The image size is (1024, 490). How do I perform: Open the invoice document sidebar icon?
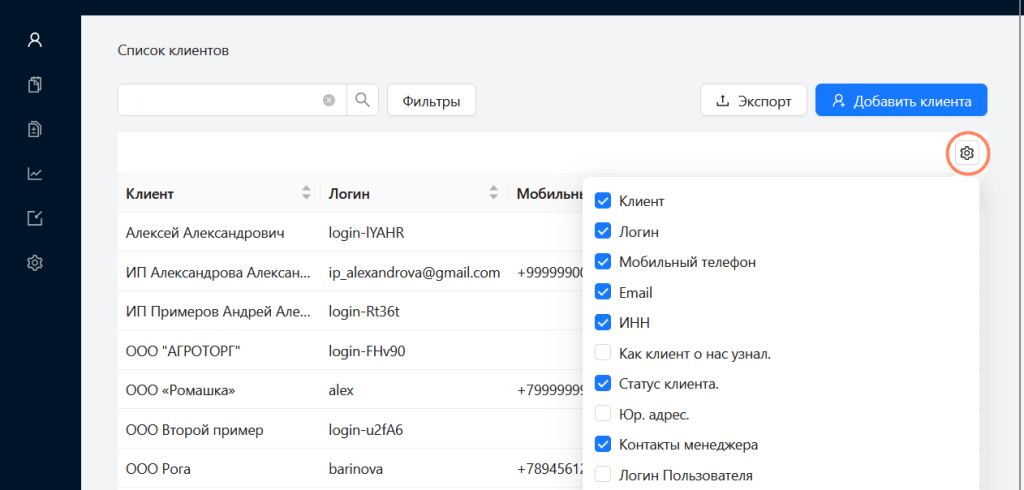point(35,129)
